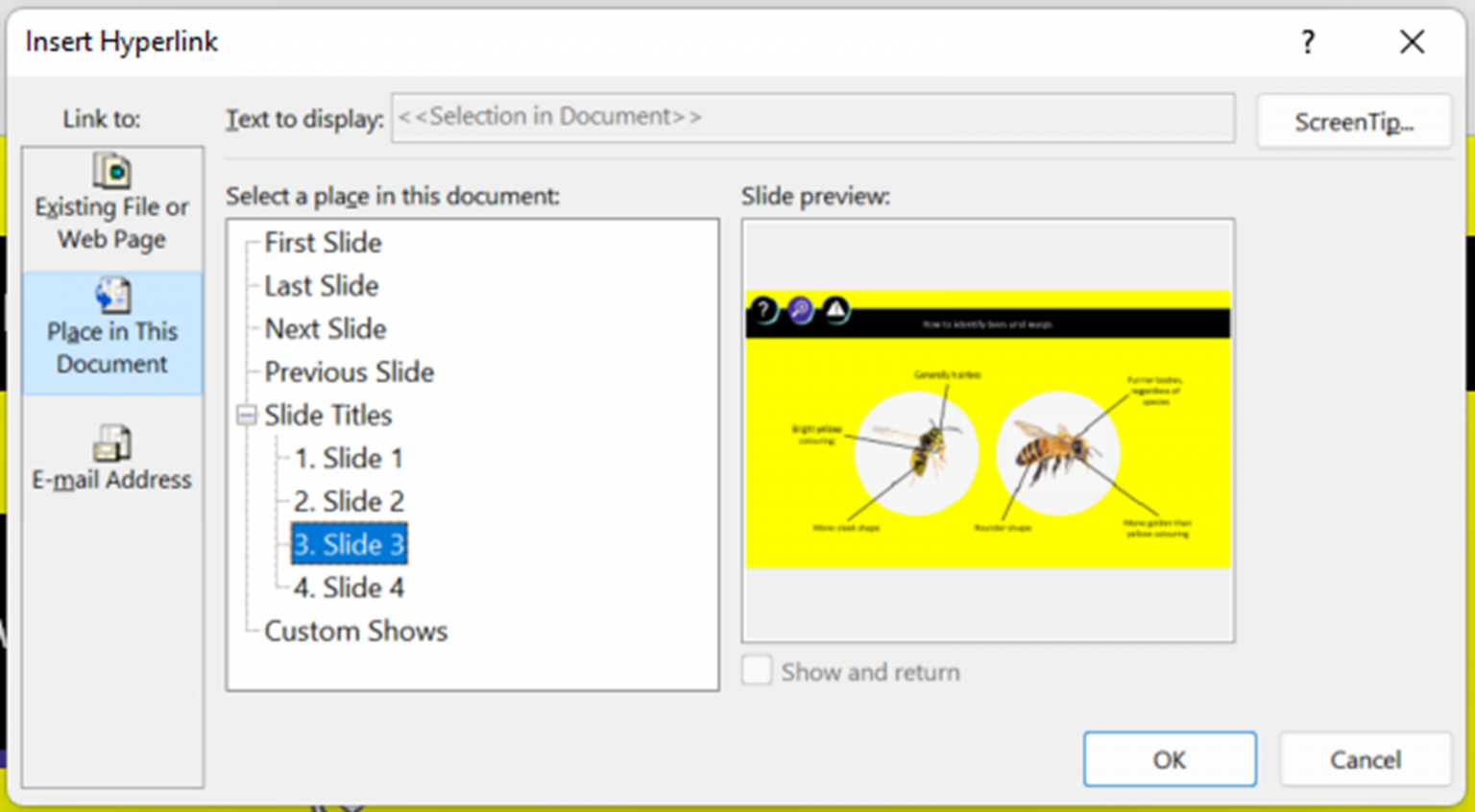The width and height of the screenshot is (1475, 812).
Task: Select First Slide in the document tree
Action: [323, 243]
